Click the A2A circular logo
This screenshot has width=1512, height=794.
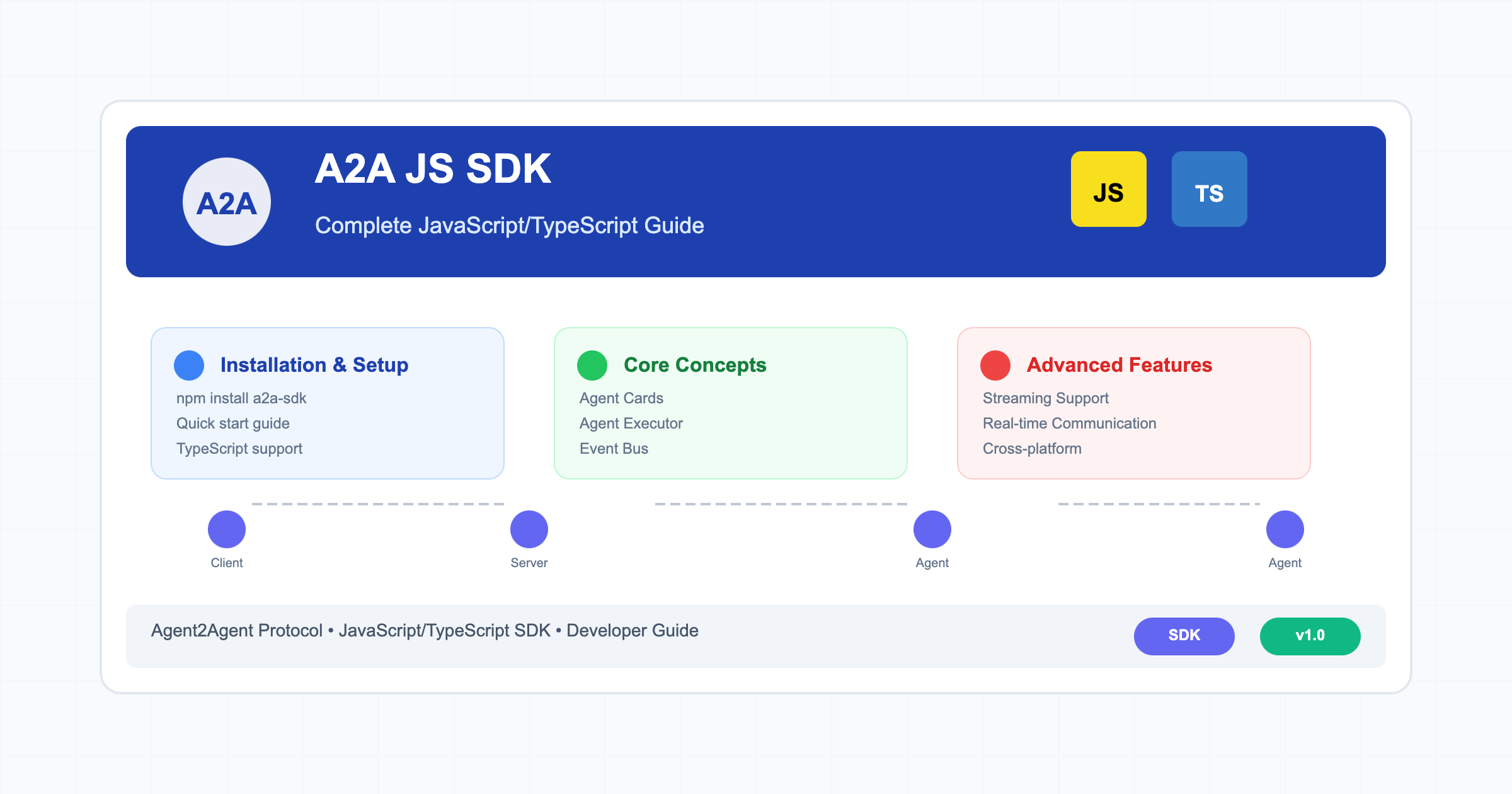(227, 202)
